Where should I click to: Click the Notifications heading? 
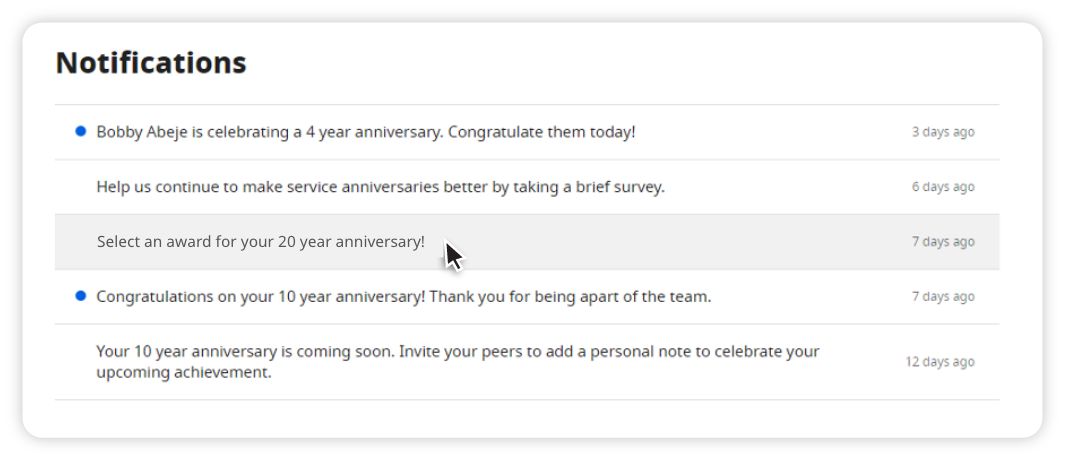(151, 62)
